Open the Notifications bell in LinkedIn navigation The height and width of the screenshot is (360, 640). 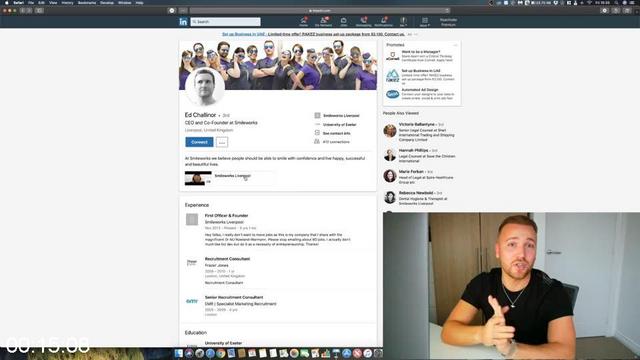pos(383,22)
